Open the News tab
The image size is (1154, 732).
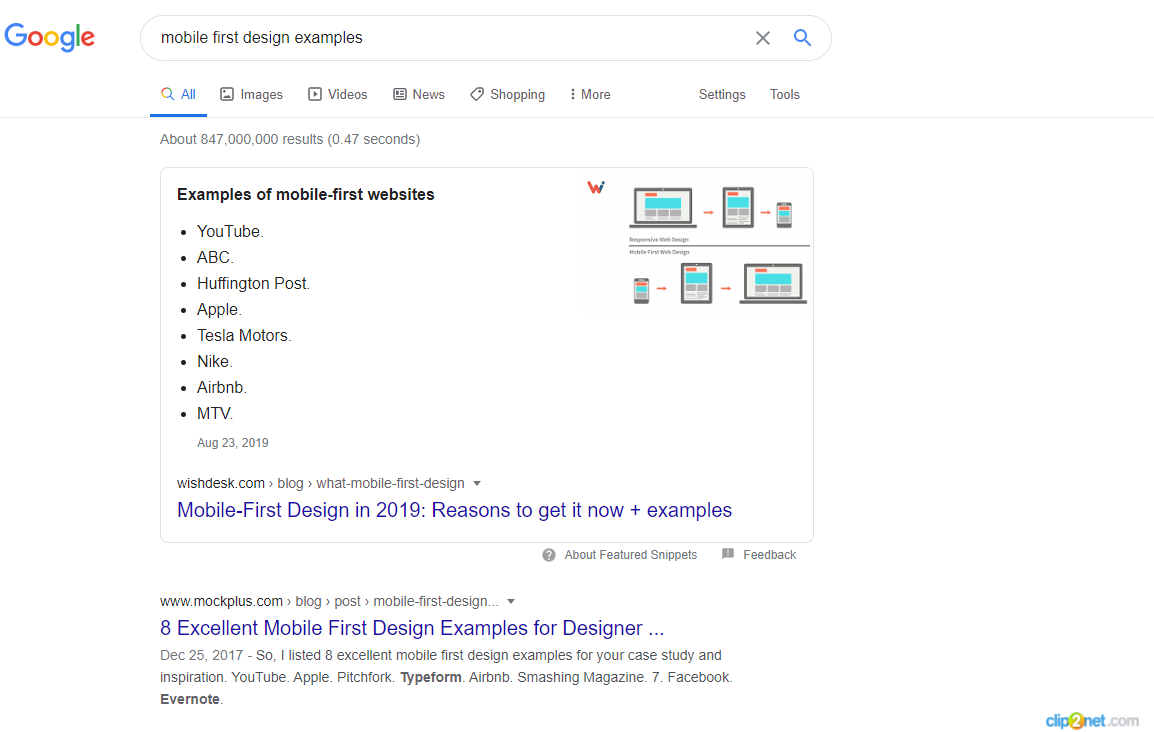[x=419, y=94]
